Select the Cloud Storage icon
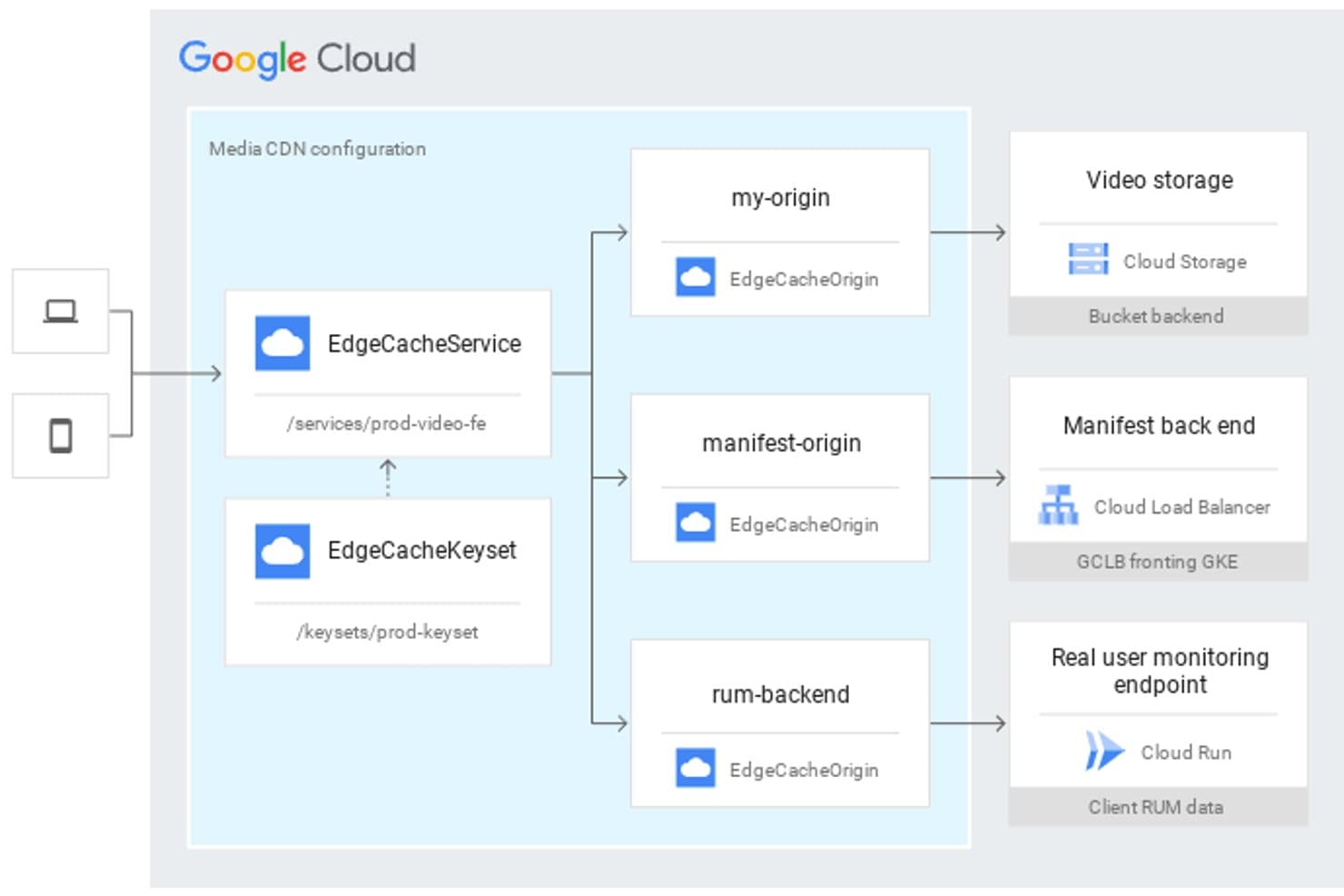Viewport: 1344px width, 896px height. 1088,259
